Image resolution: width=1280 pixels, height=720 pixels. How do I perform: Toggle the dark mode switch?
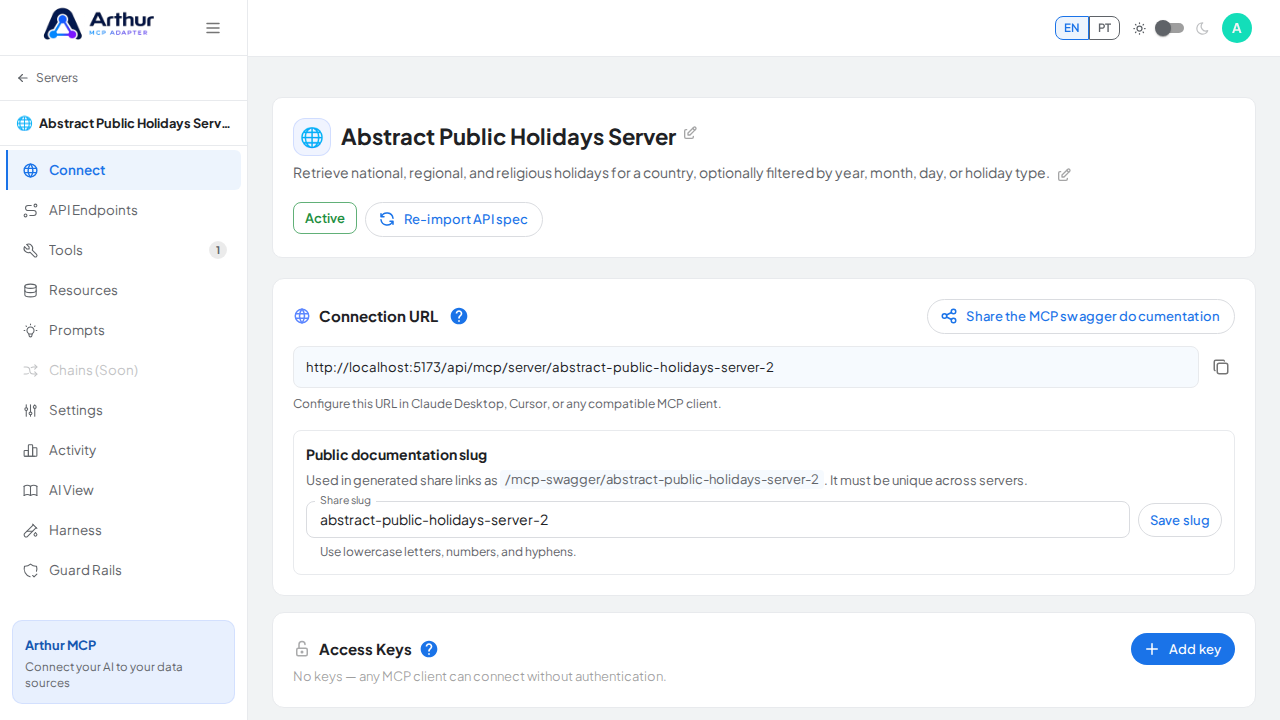1169,28
